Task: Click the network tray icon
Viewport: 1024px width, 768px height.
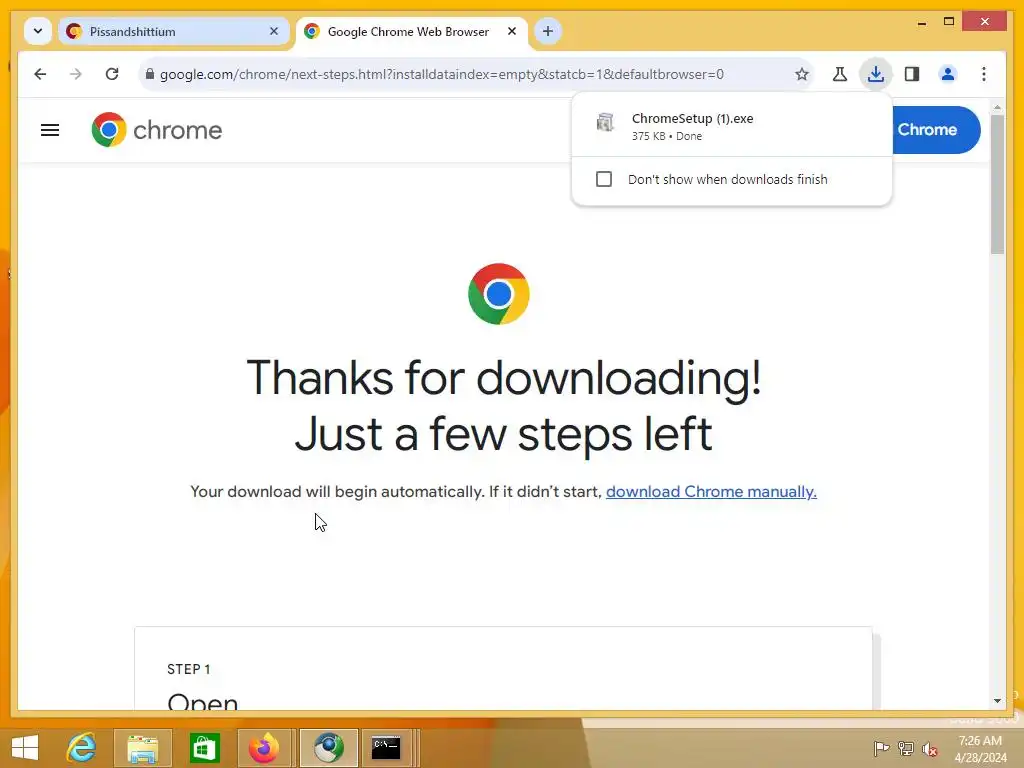Action: click(906, 748)
